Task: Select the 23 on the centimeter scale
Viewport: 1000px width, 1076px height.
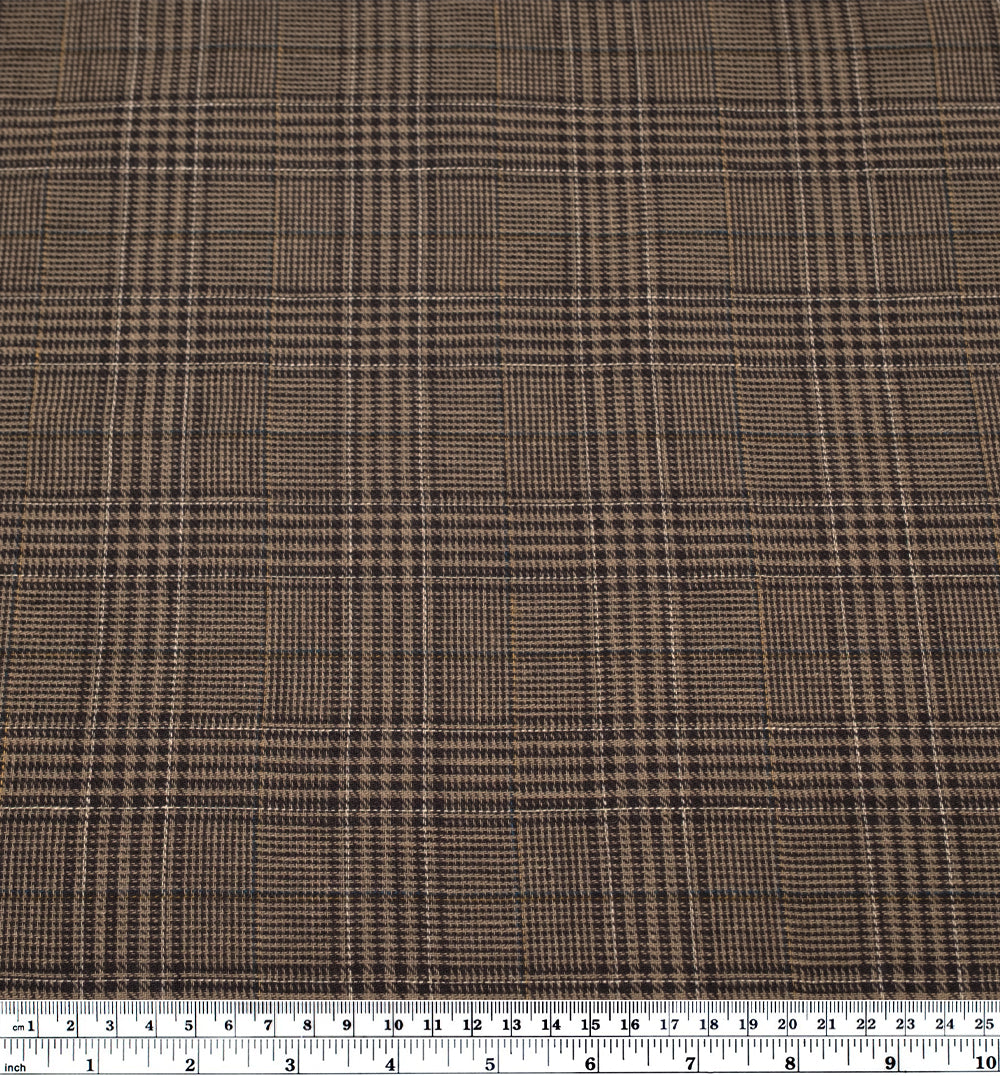Action: pyautogui.click(x=906, y=1025)
